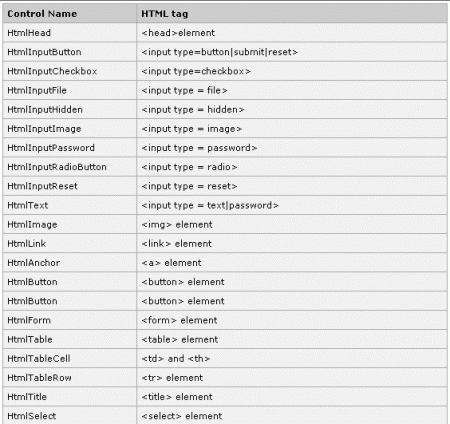
Task: Select the HtmlInputFile cell
Action: tap(69, 90)
